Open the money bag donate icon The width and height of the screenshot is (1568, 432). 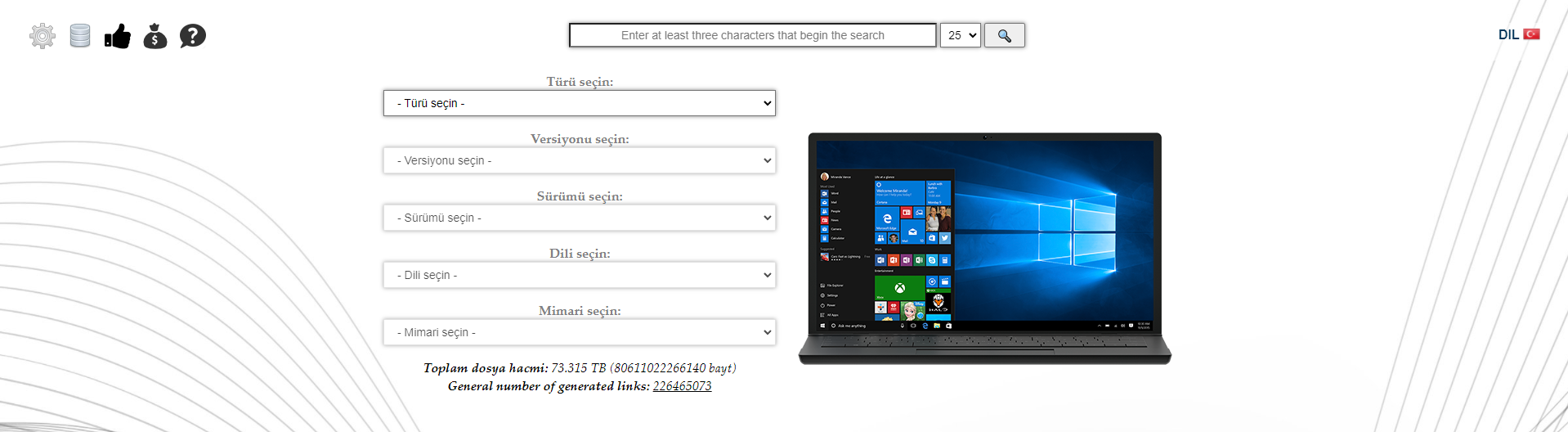pyautogui.click(x=155, y=36)
